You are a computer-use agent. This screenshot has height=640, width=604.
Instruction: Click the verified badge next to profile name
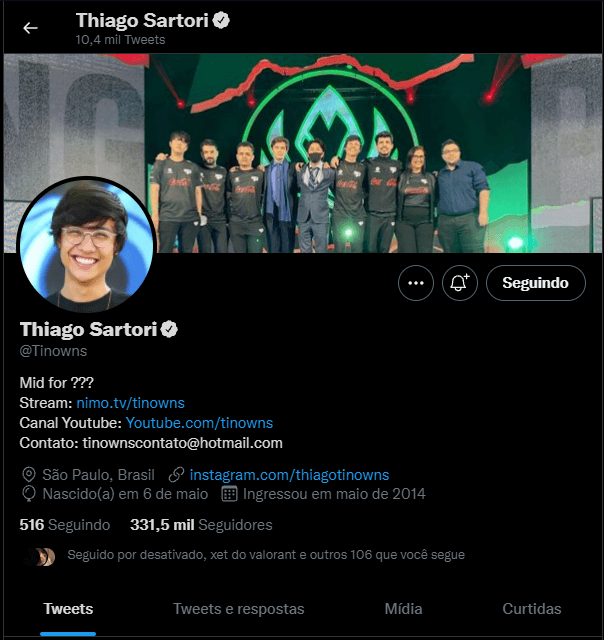point(169,329)
